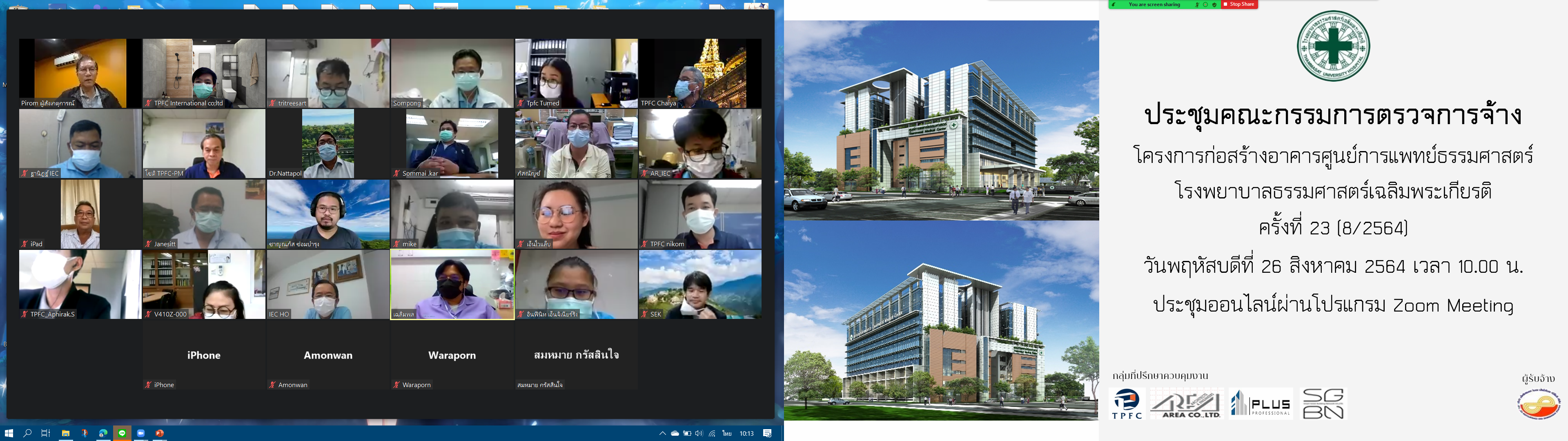
Task: Select the Dr.Nattapol video tile
Action: click(x=327, y=144)
